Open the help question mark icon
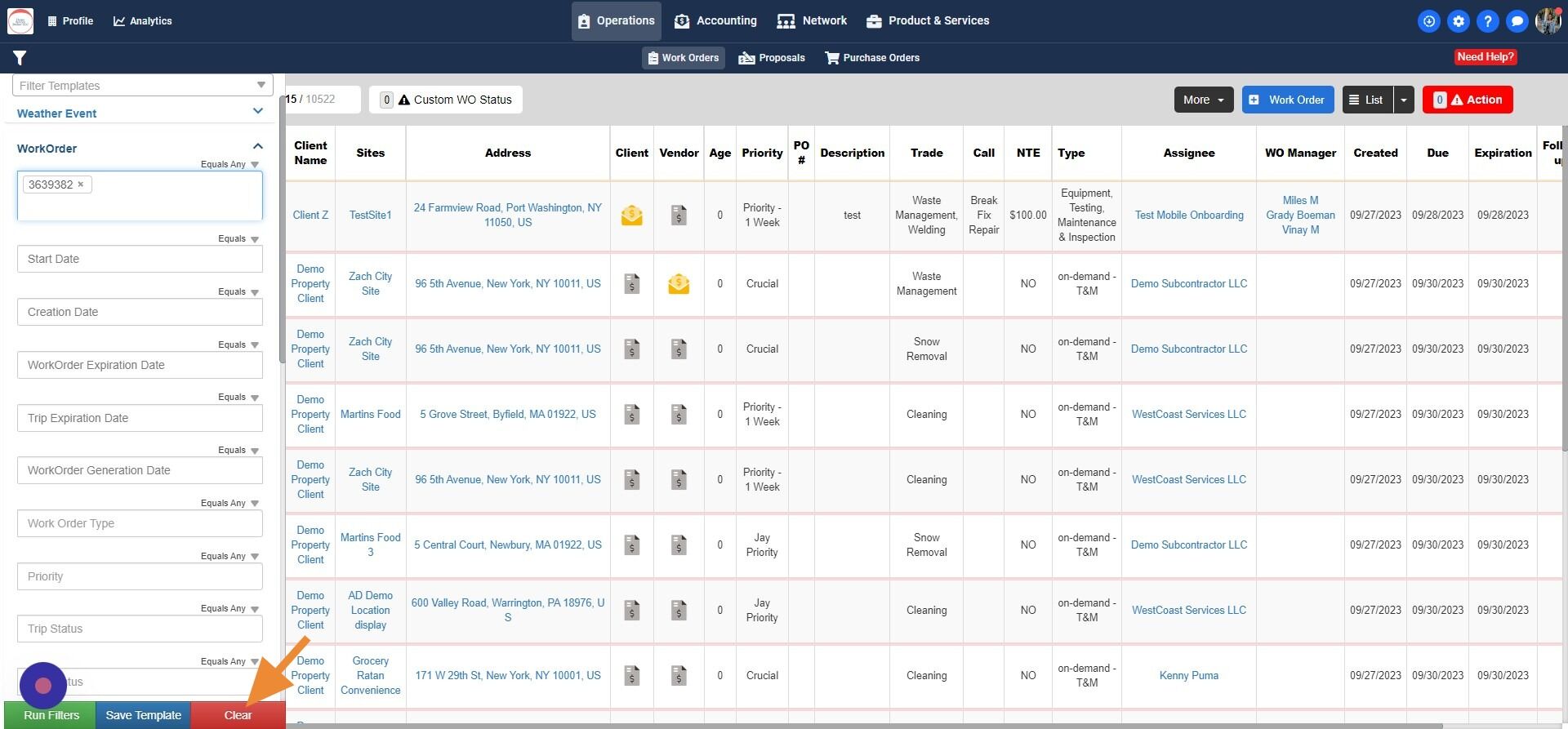 1488,21
